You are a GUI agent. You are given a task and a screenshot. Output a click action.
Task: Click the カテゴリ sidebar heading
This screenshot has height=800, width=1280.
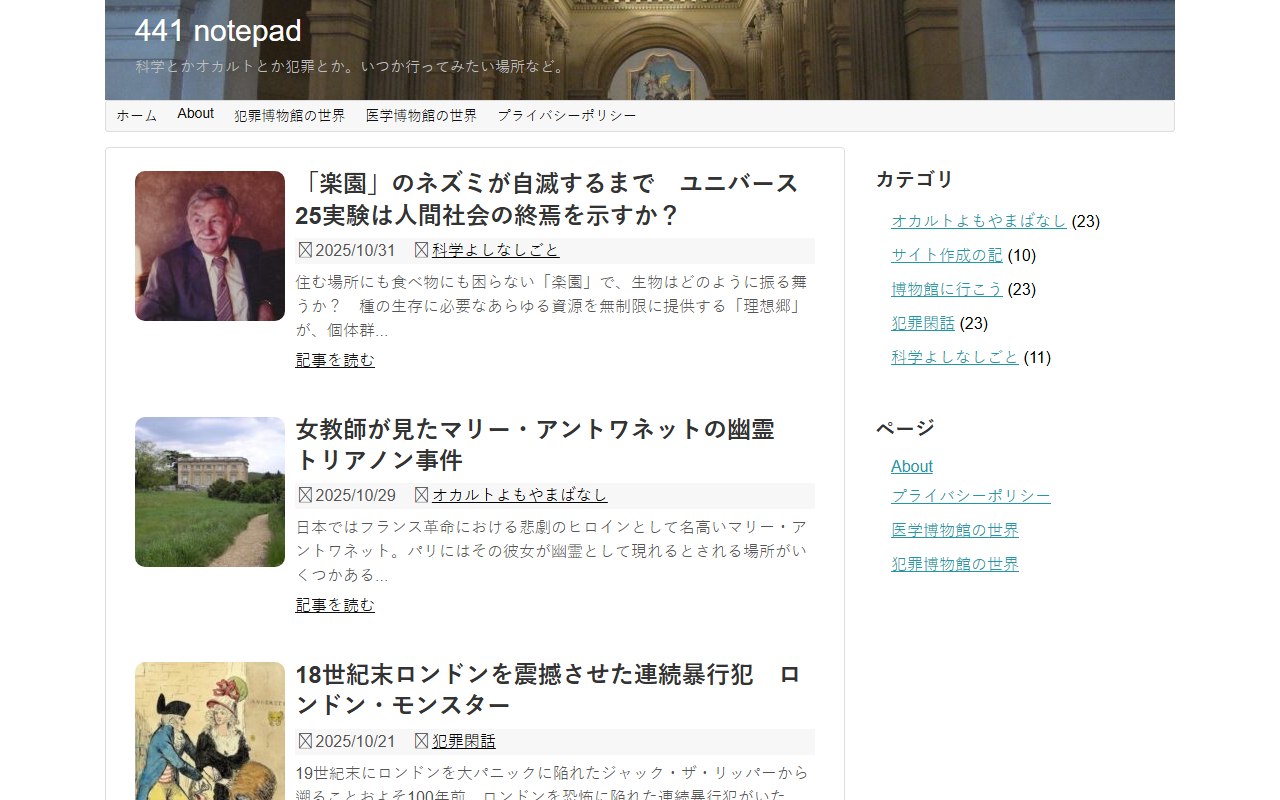[x=915, y=179]
